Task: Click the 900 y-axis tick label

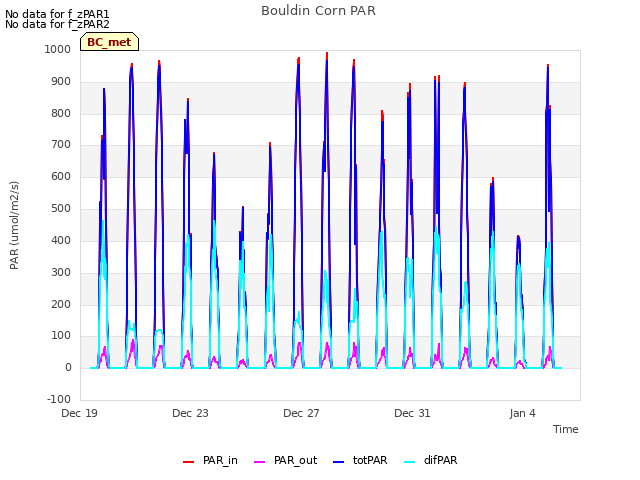Action: click(61, 82)
